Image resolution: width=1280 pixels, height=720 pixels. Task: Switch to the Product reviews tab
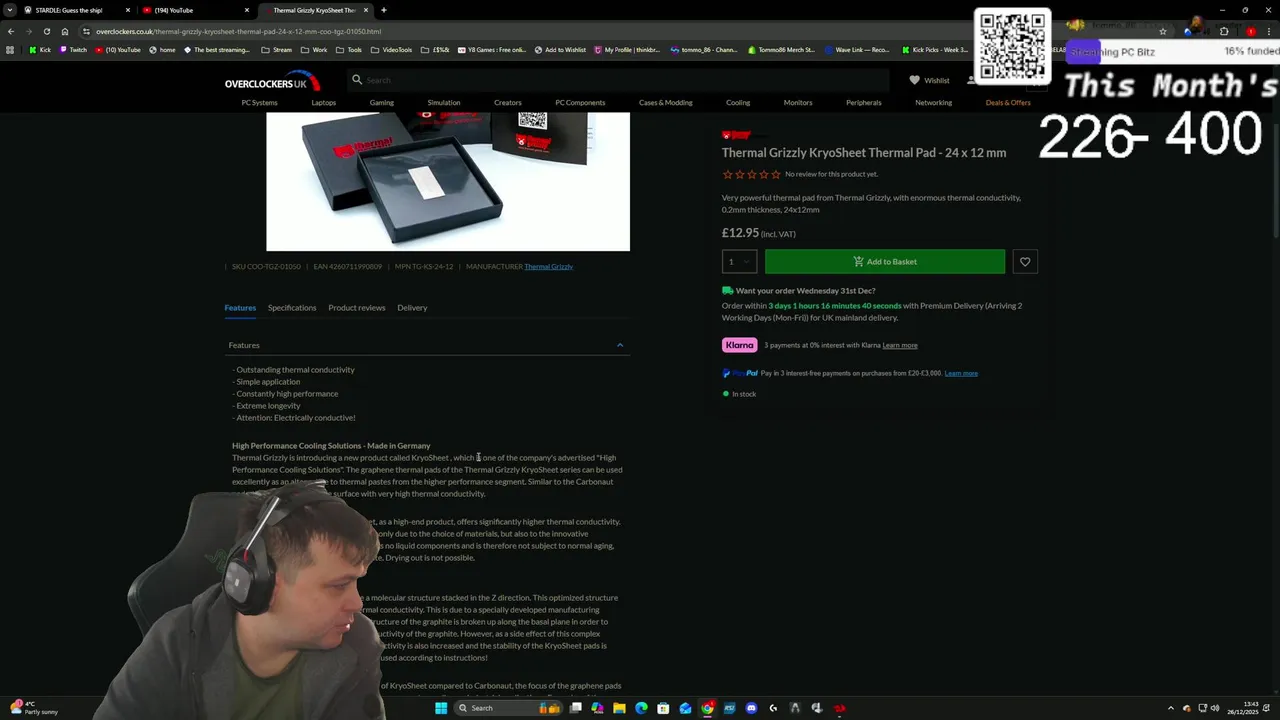point(357,308)
